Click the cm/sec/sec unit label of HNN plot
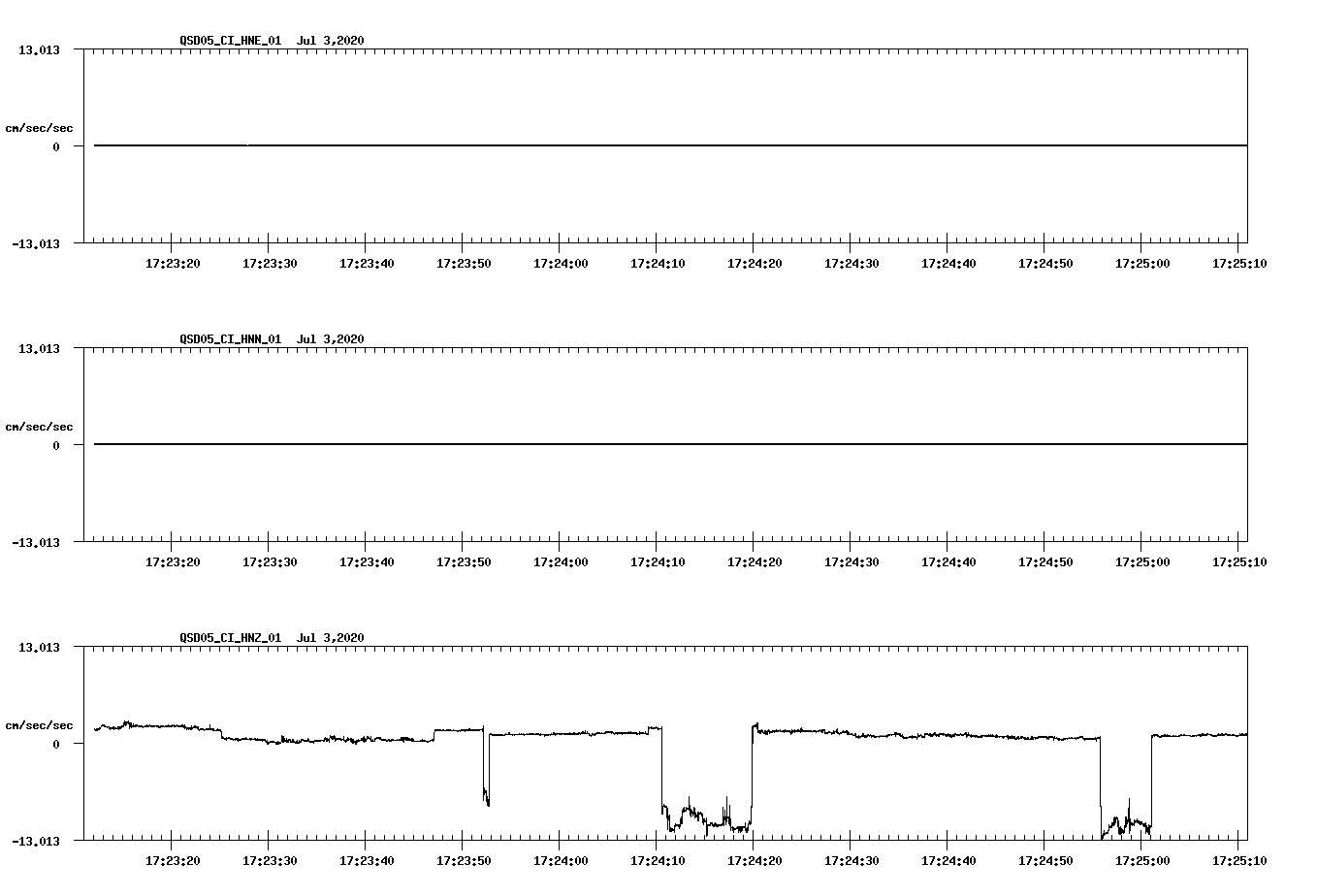The image size is (1317, 896). 39,427
